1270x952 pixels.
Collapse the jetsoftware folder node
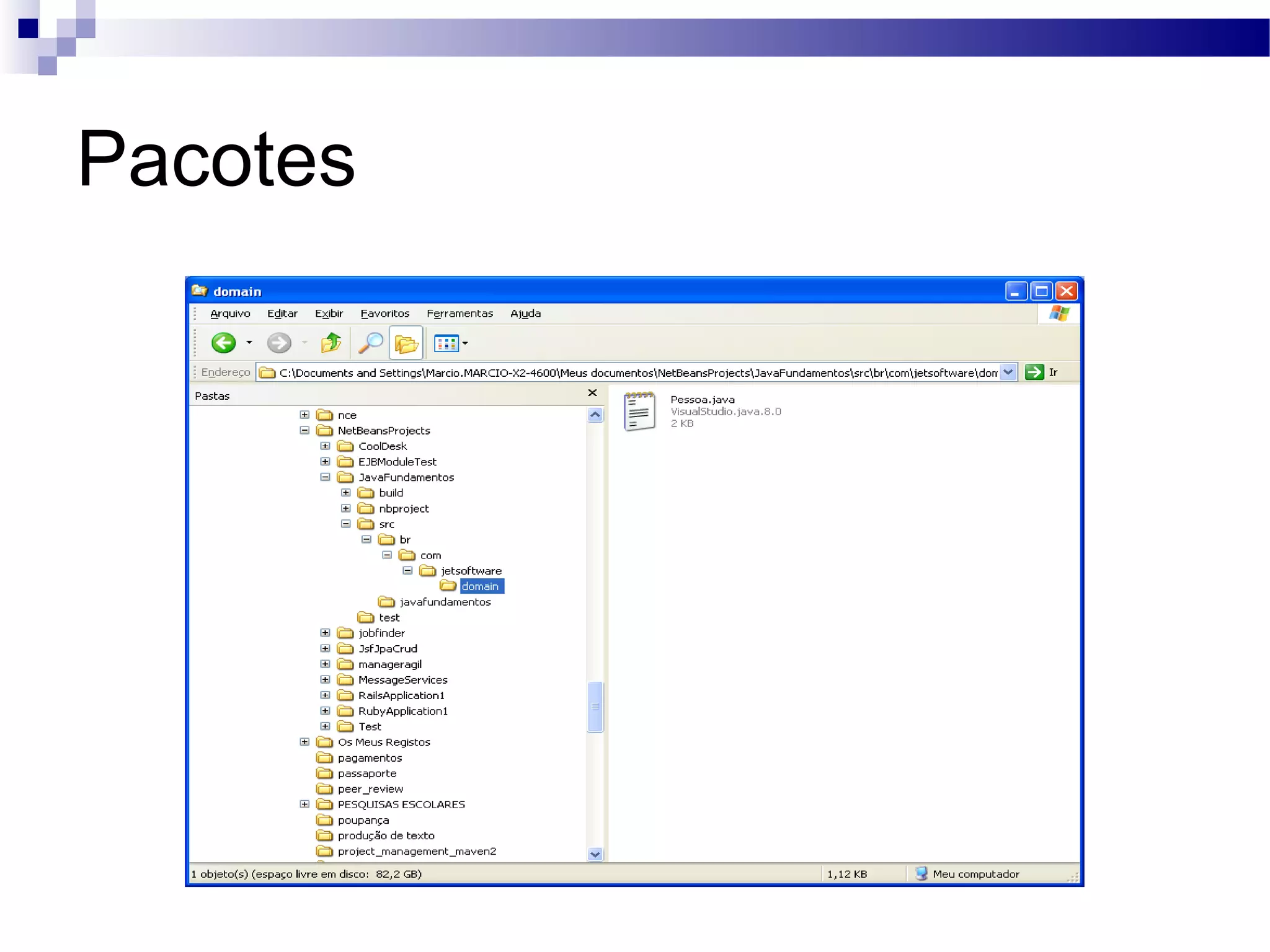pyautogui.click(x=407, y=570)
